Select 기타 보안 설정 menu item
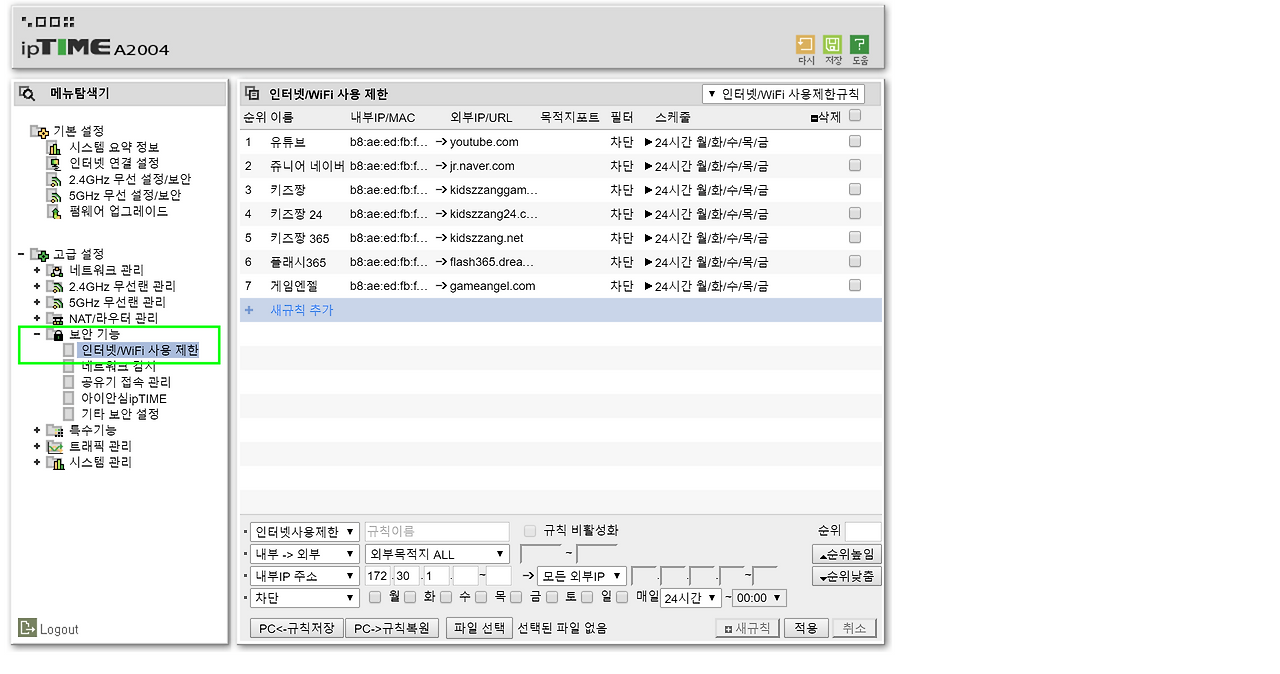The width and height of the screenshot is (1280, 674). point(120,414)
